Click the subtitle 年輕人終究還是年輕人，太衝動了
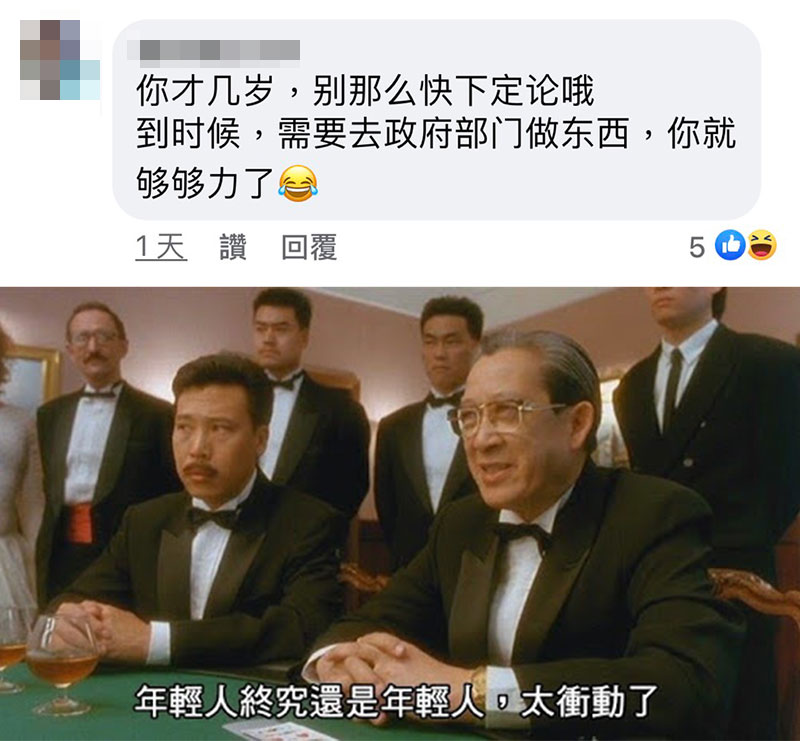The image size is (800, 741). pos(396,702)
